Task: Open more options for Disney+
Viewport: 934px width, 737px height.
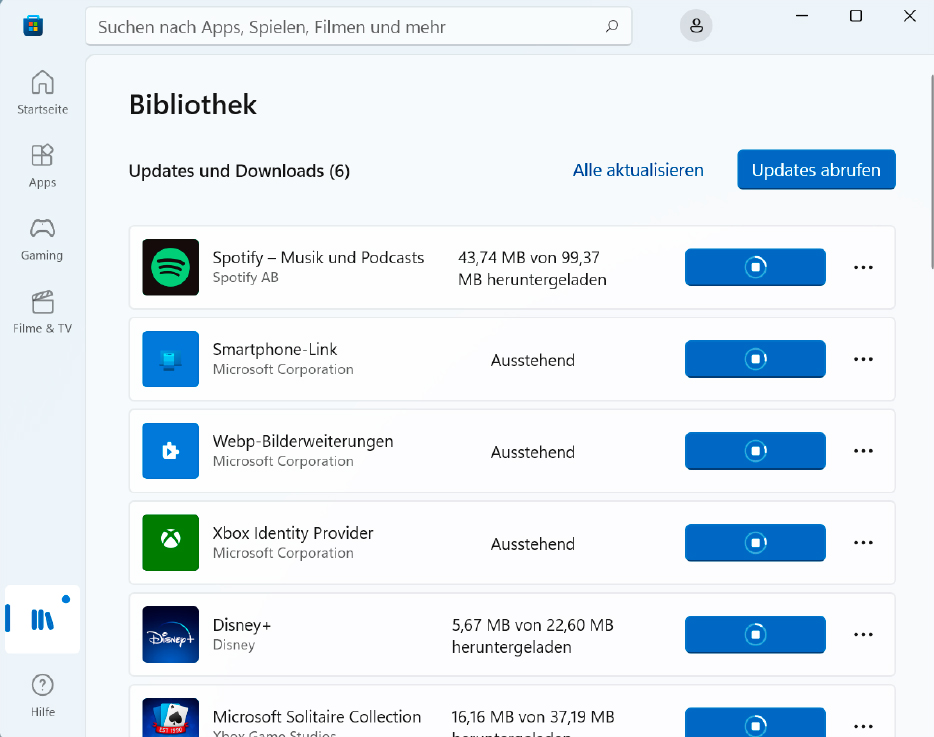Action: pos(863,635)
